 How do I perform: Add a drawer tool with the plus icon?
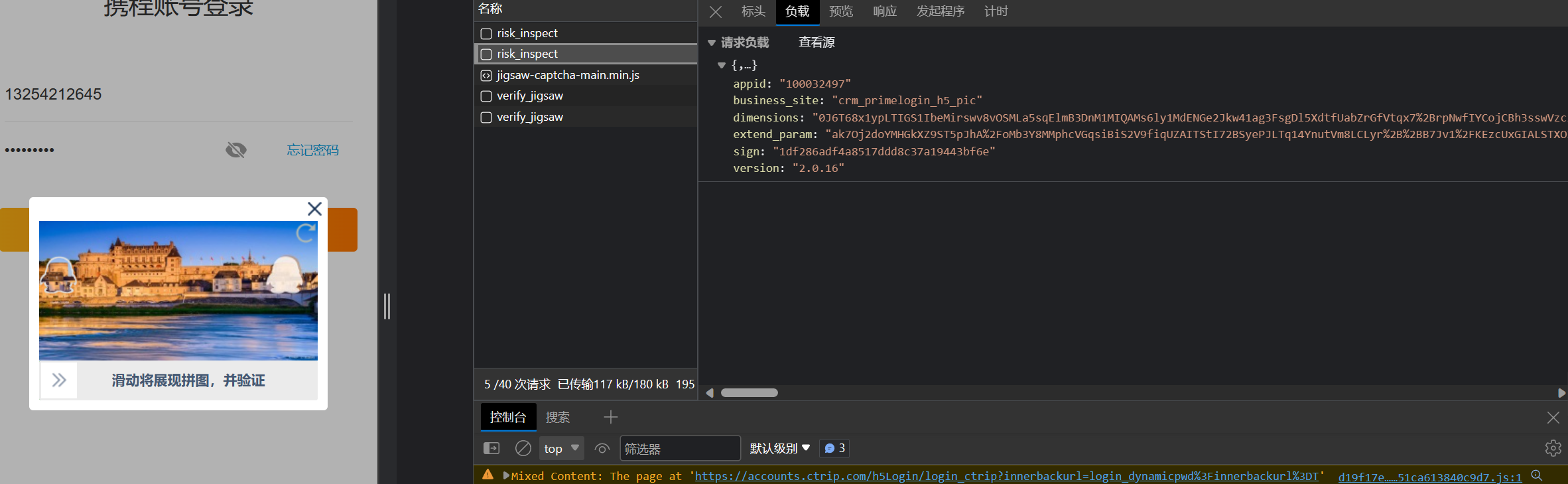tap(611, 417)
